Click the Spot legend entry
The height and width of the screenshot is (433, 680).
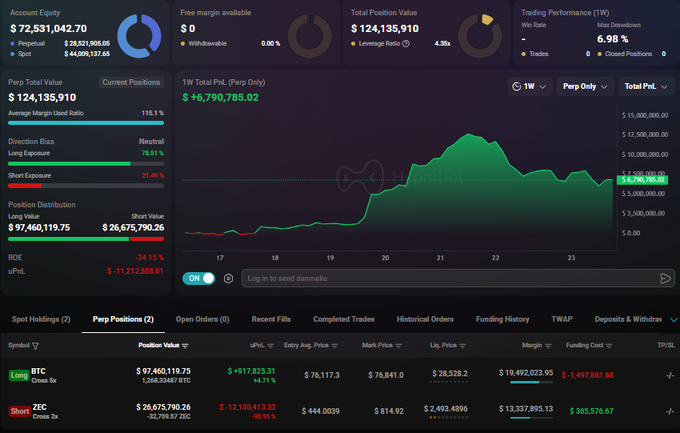pyautogui.click(x=21, y=54)
